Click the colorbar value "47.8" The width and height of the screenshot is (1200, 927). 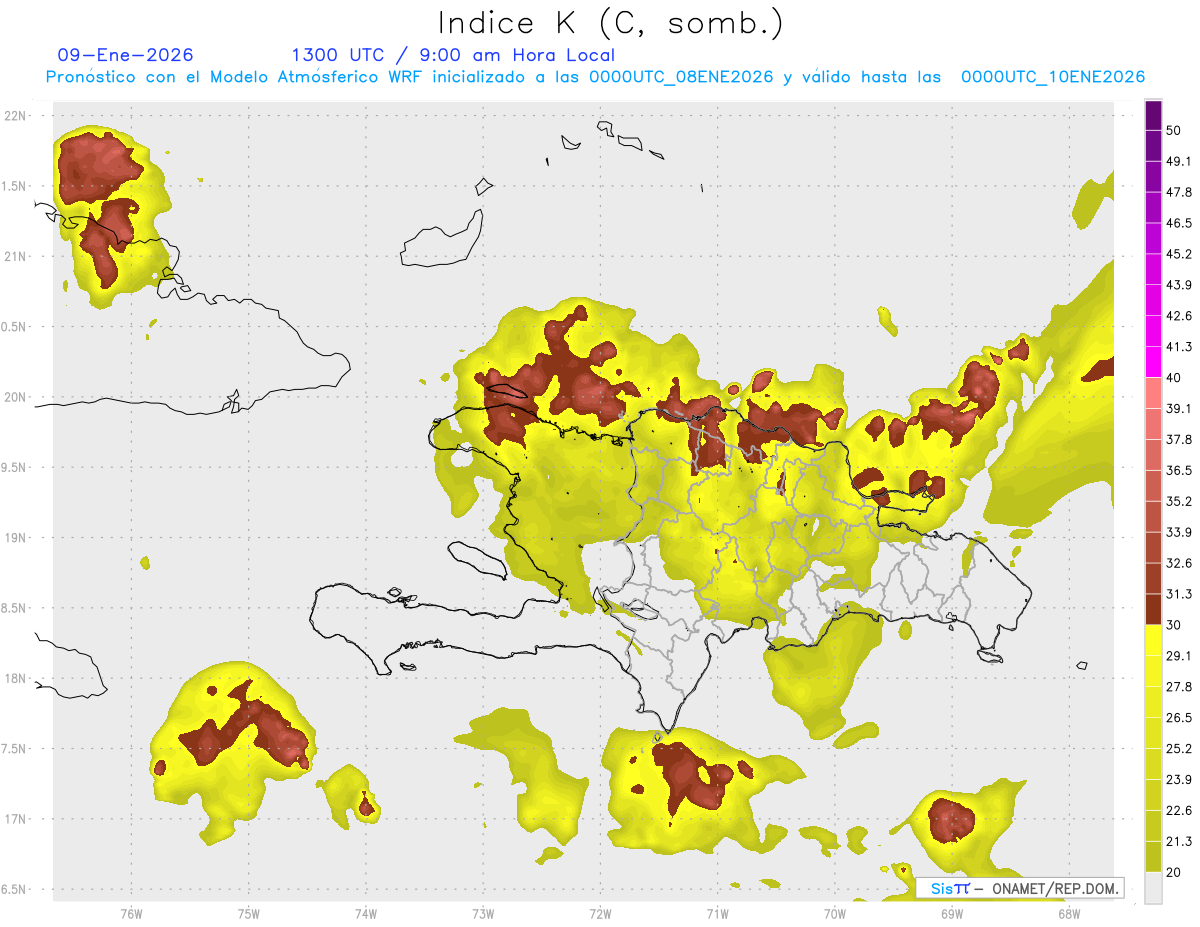click(x=1179, y=192)
